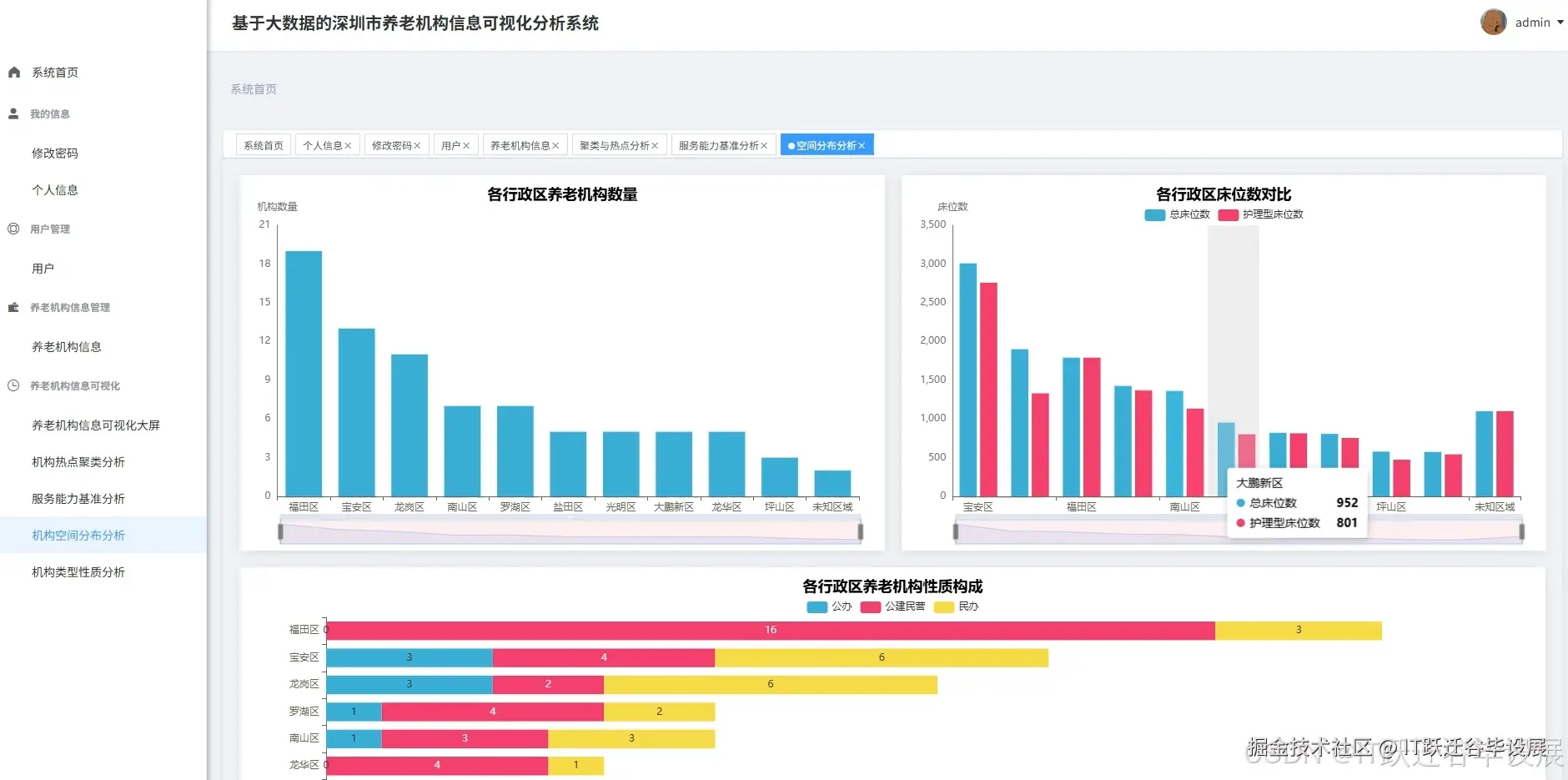Click the 用户管理 circle icon
This screenshot has height=780, width=1568.
click(13, 229)
